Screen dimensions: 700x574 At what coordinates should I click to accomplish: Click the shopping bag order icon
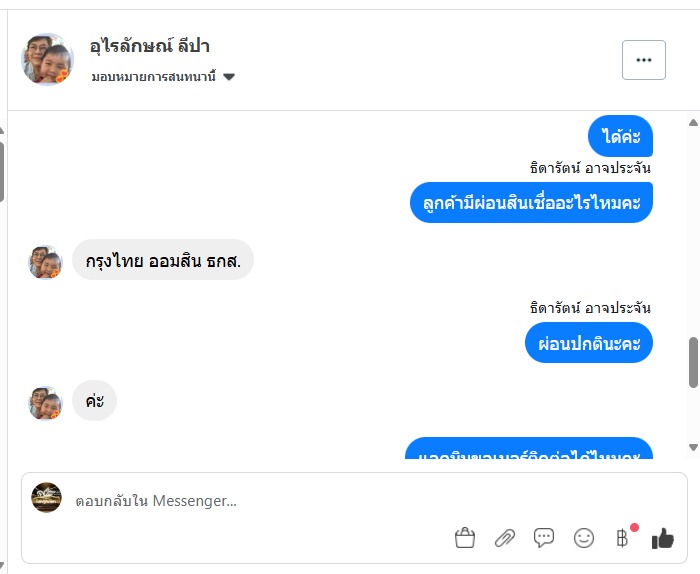tap(465, 538)
